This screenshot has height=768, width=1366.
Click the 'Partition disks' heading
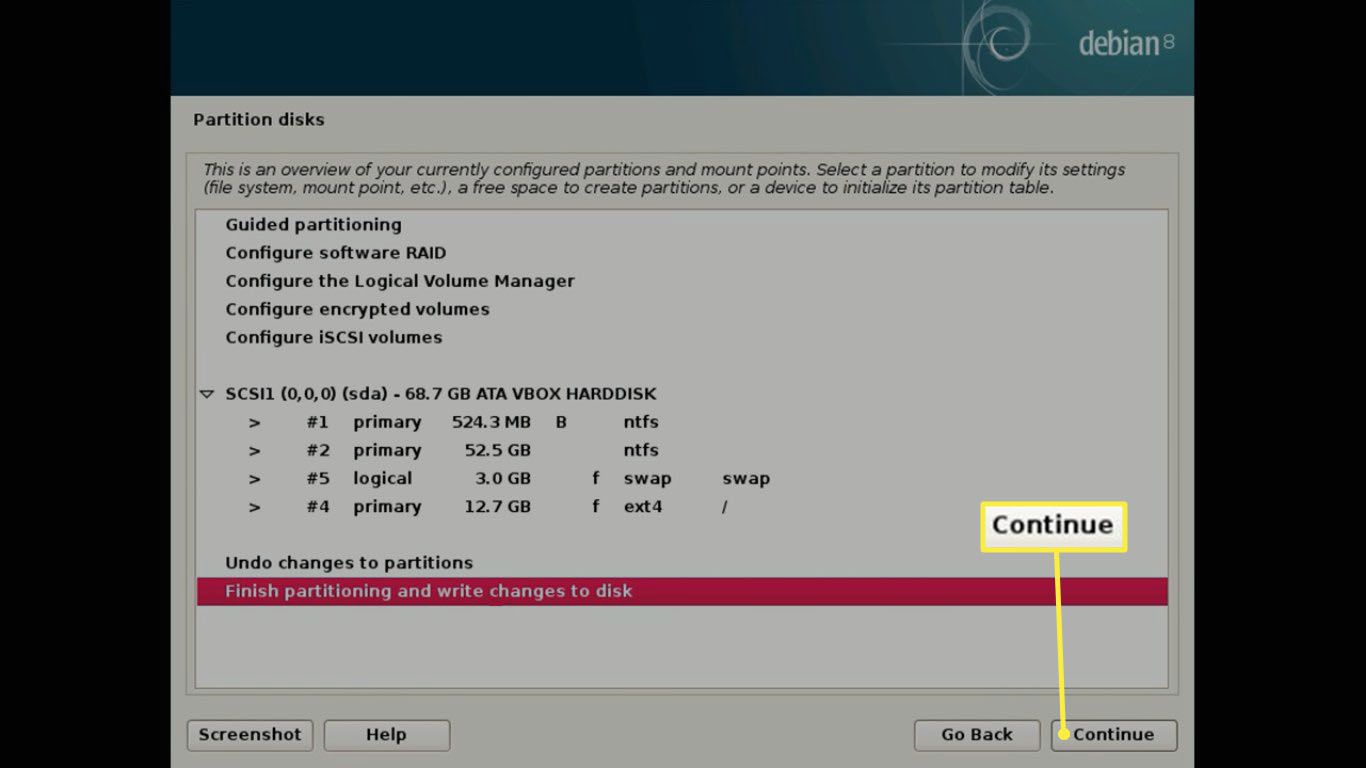click(x=259, y=120)
